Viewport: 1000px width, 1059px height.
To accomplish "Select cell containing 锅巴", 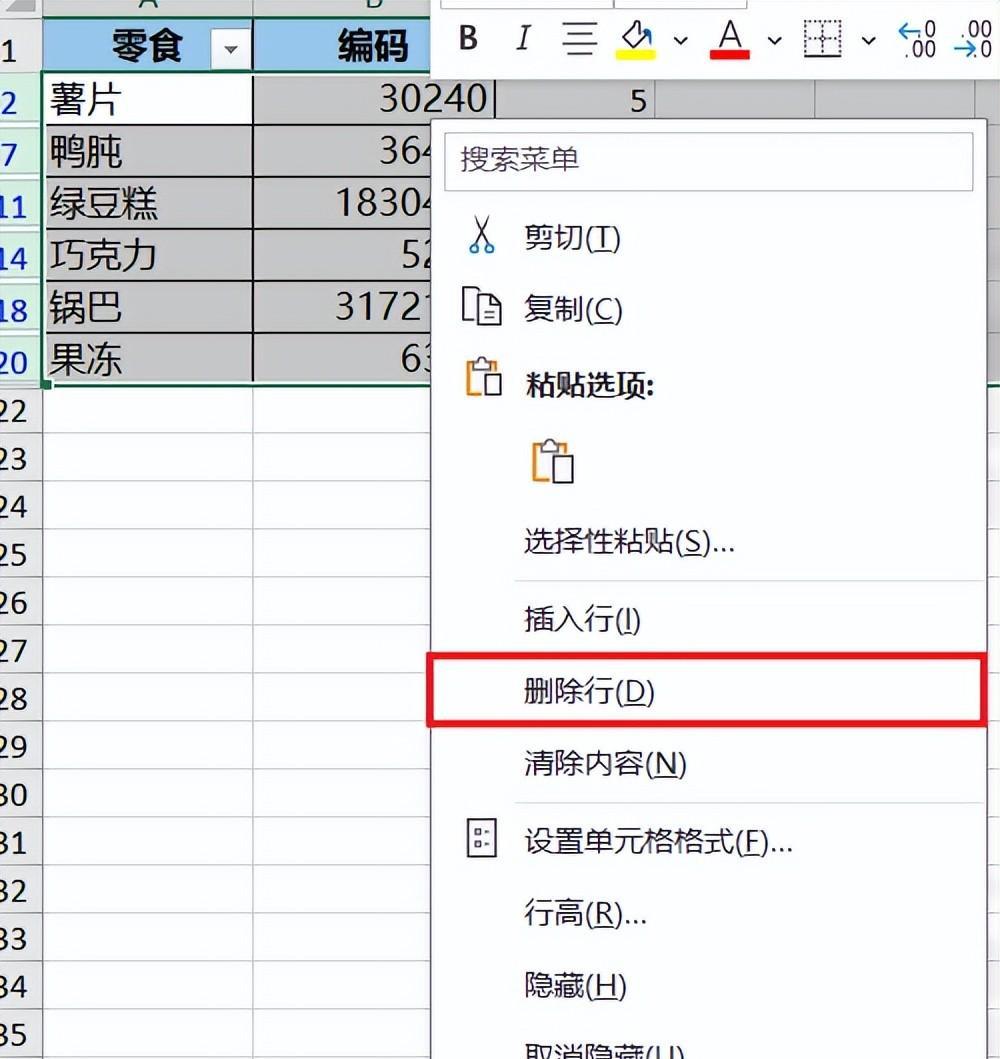I will (147, 307).
